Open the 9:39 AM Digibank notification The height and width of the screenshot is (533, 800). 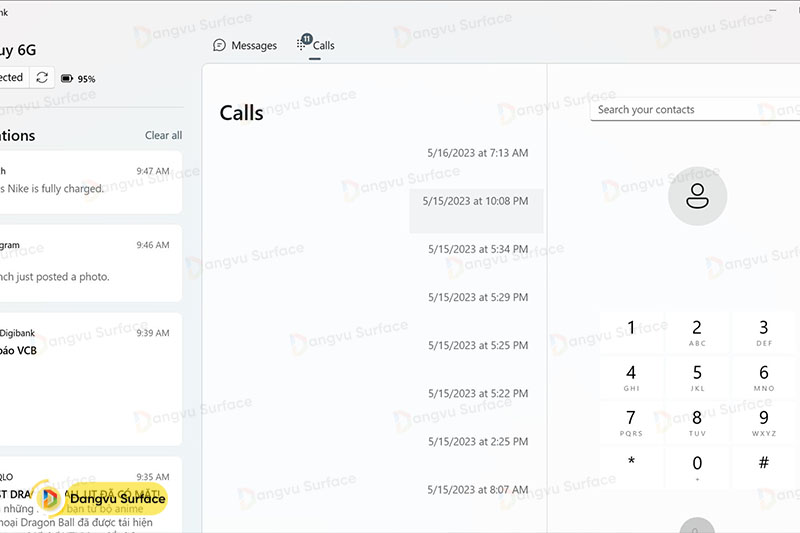(90, 378)
